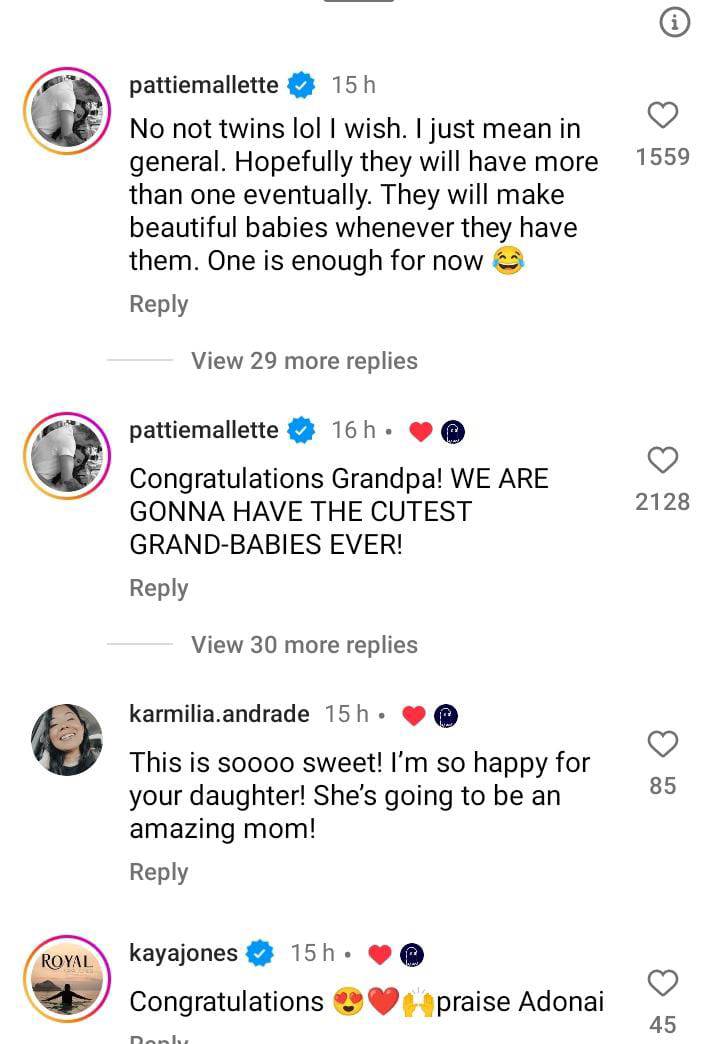The height and width of the screenshot is (1044, 719).
Task: Open karmilia.andrade's profile picture
Action: [x=68, y=739]
